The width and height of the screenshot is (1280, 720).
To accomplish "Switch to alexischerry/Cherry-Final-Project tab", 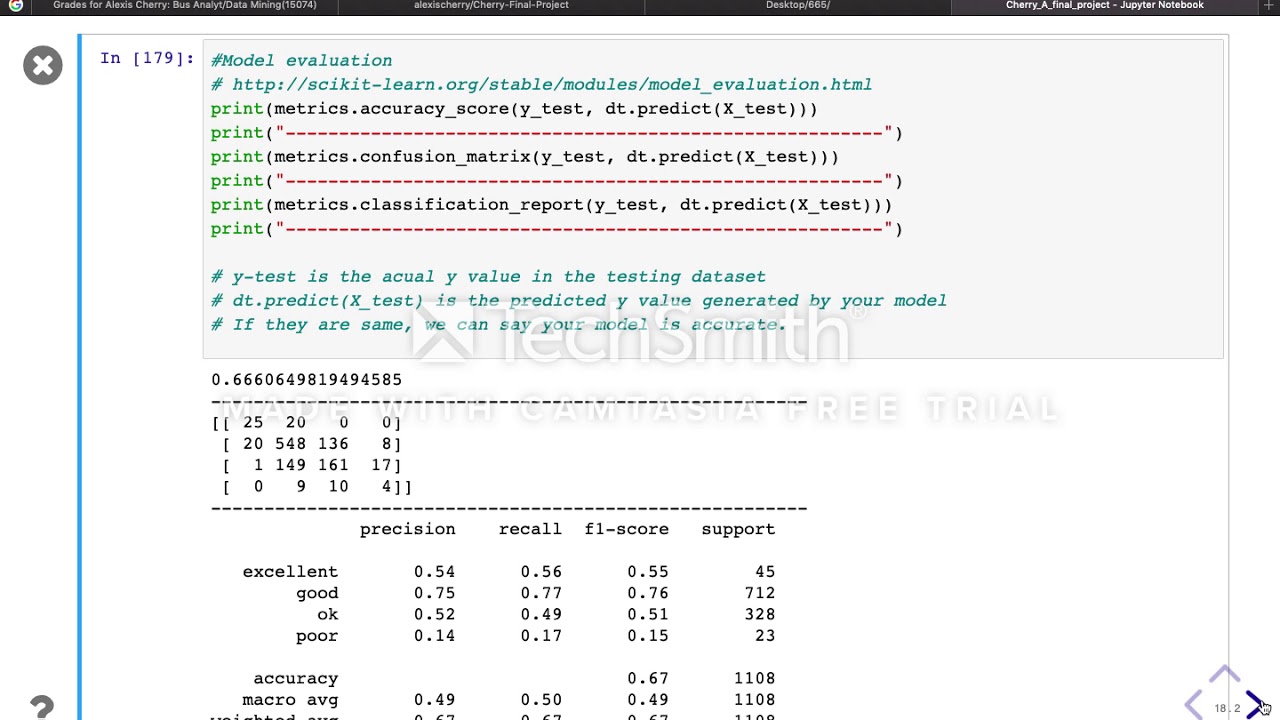I will (x=491, y=5).
